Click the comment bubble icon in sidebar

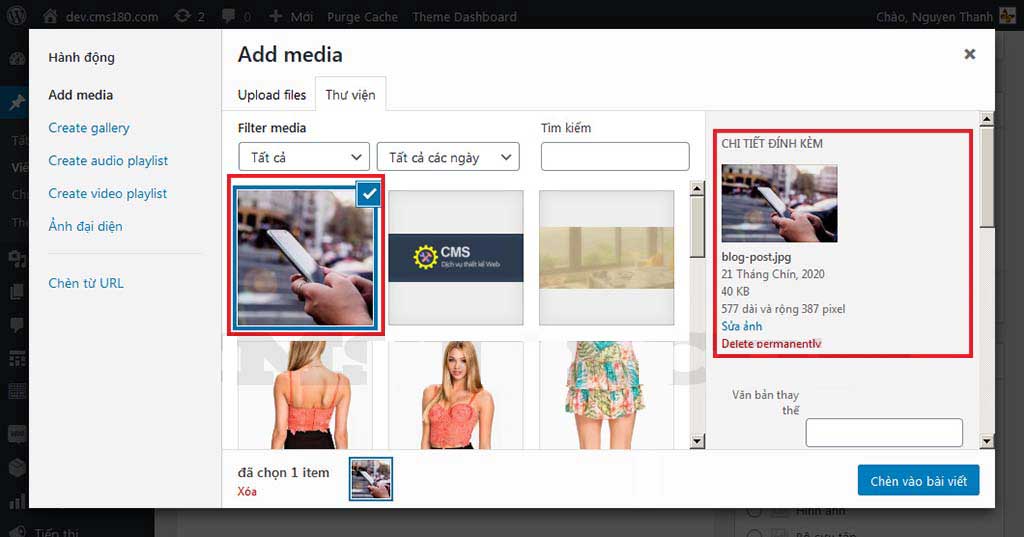[x=16, y=325]
